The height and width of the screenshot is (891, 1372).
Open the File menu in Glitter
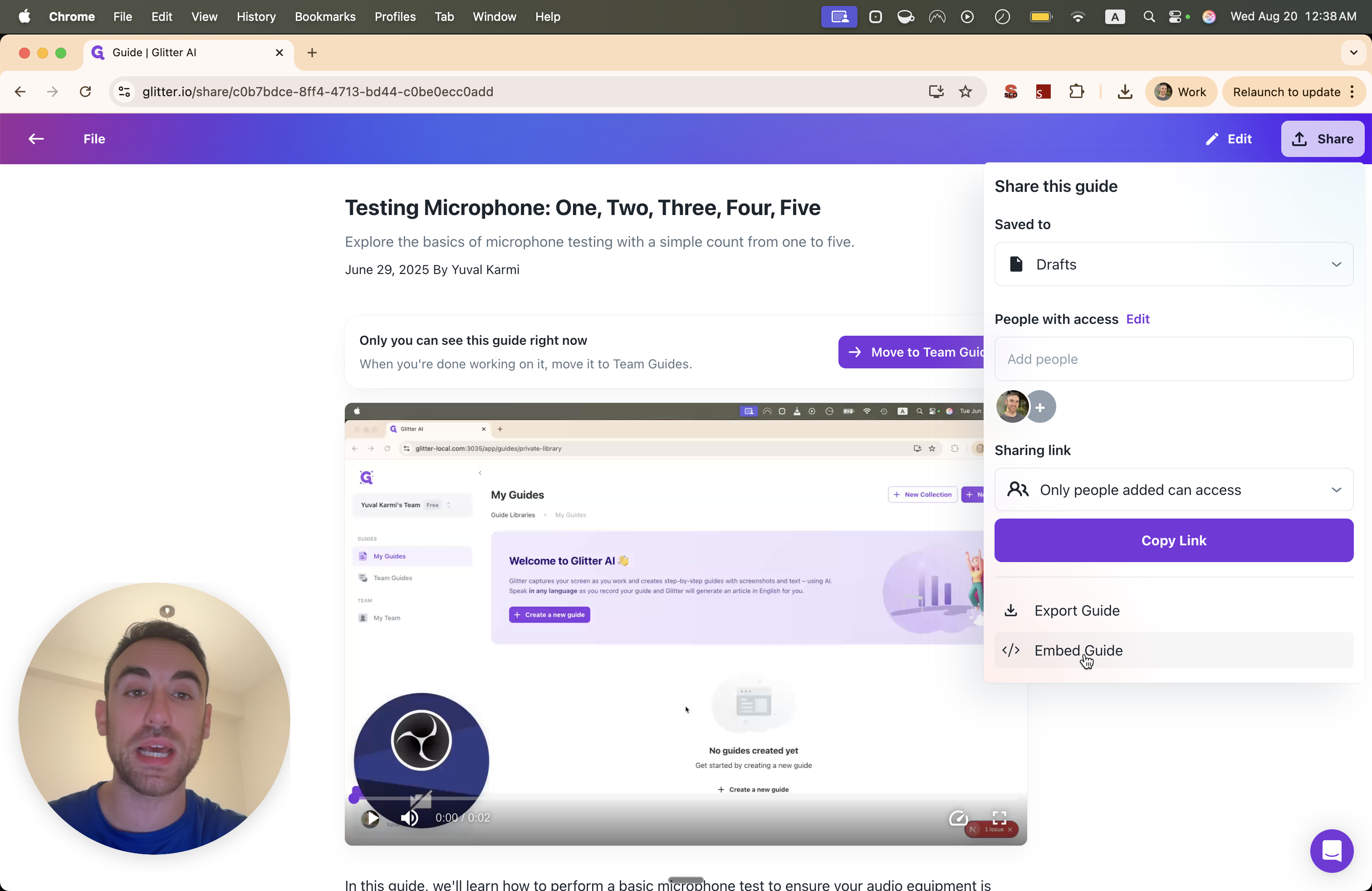point(94,139)
